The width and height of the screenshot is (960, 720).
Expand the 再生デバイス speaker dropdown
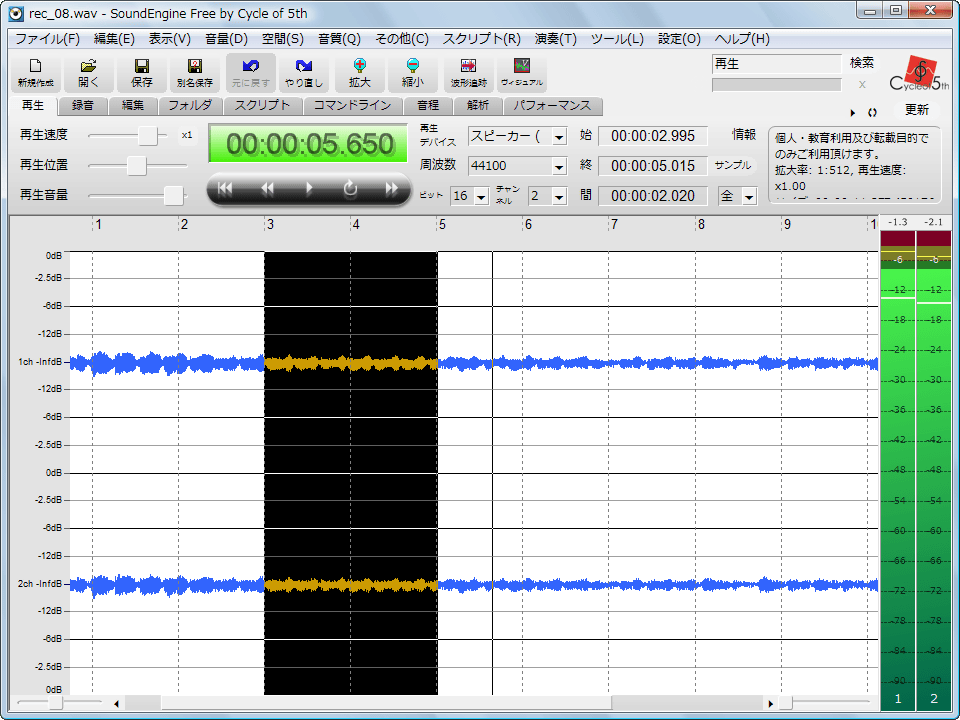(x=558, y=137)
